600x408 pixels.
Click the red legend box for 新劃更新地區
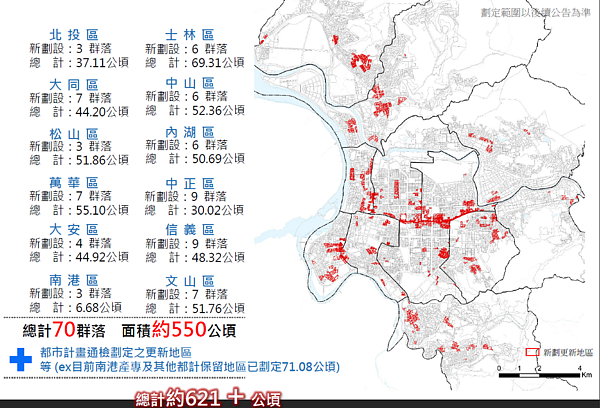point(532,352)
